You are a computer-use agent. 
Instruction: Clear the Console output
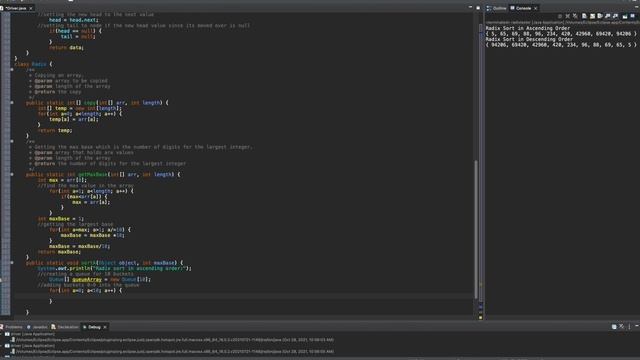584,16
